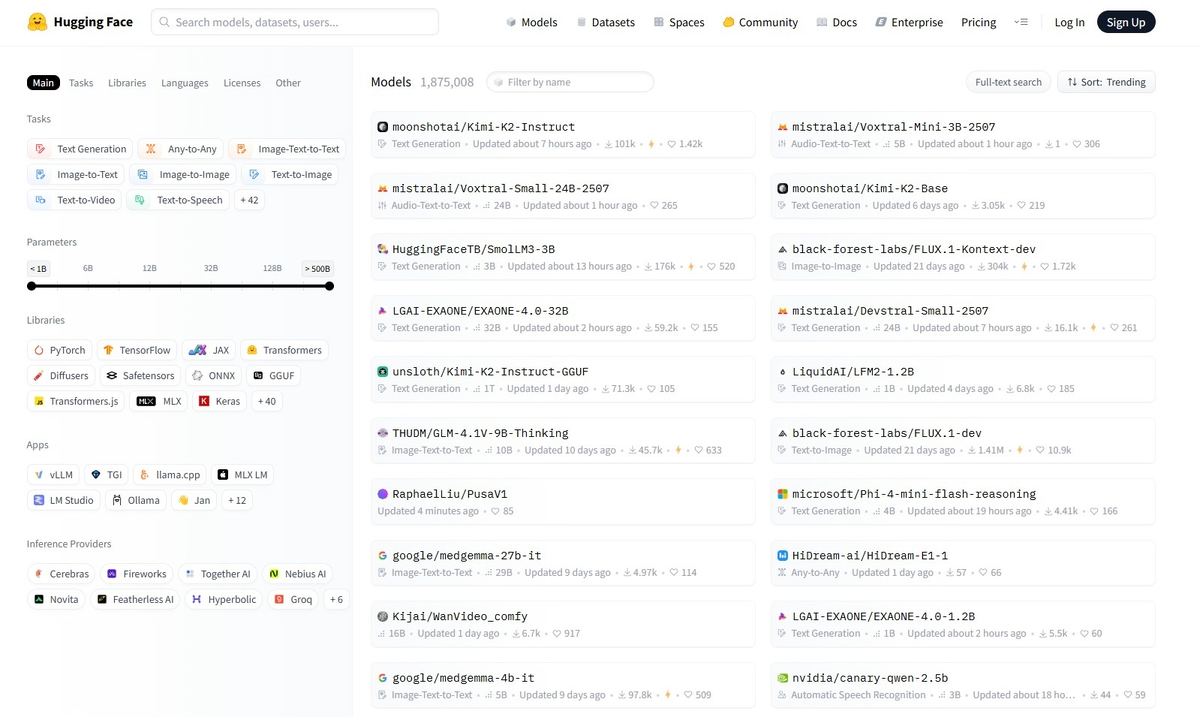
Task: Select the Transformers library chip
Action: (284, 350)
